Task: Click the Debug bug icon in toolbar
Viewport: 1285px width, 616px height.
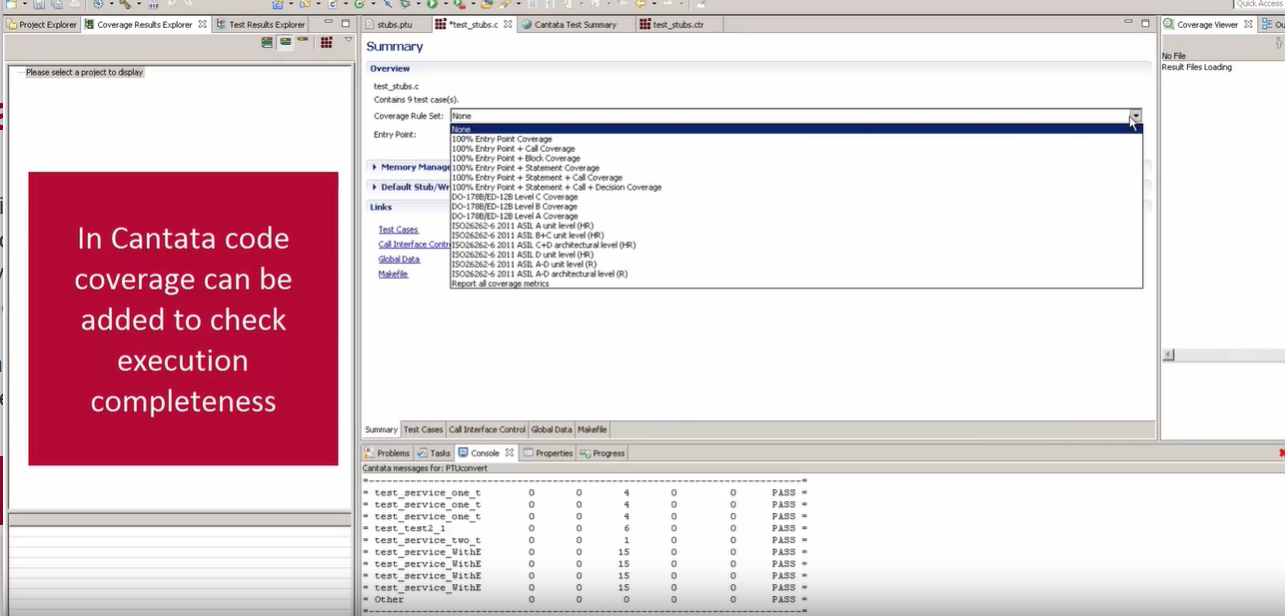Action: (405, 4)
